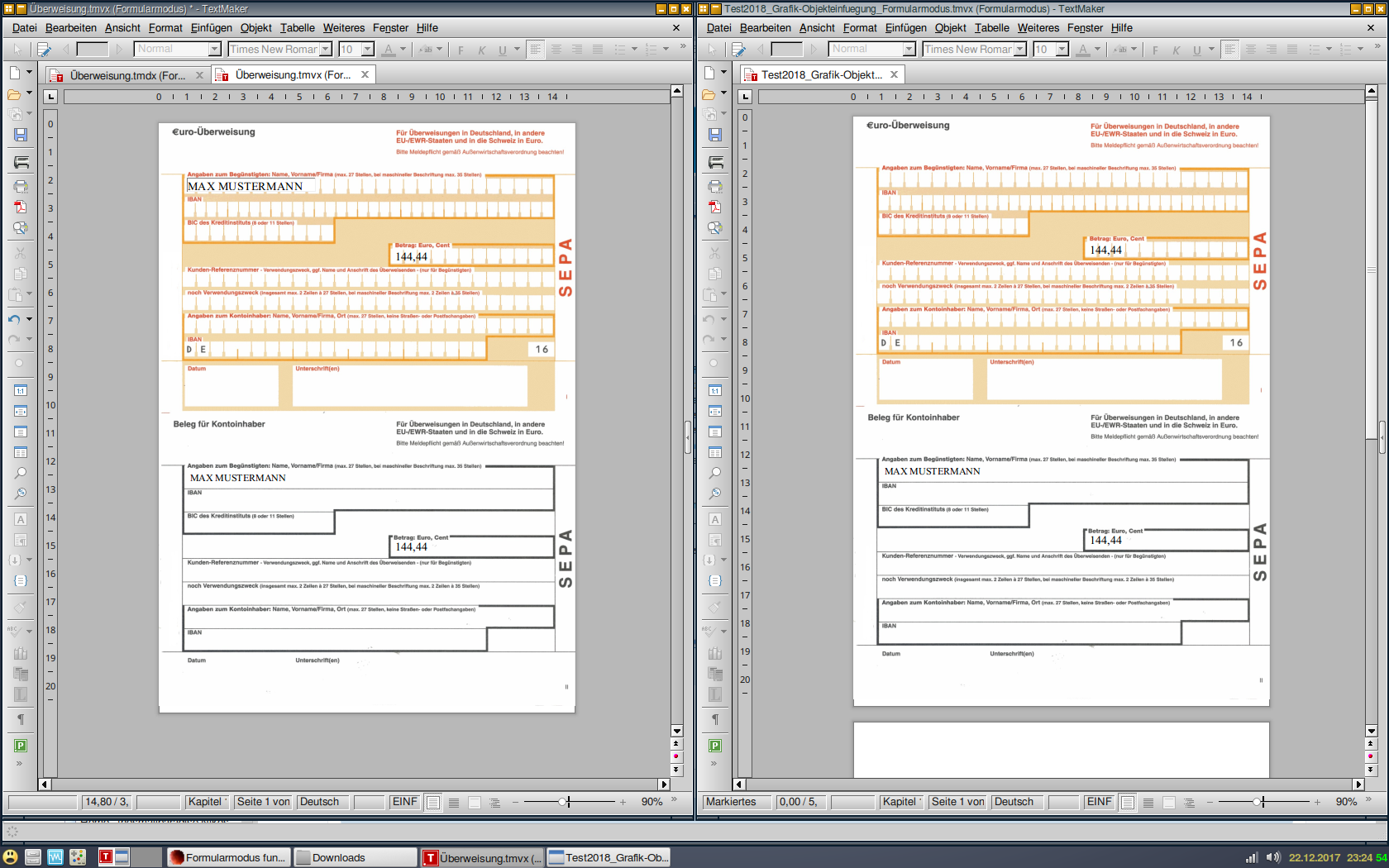Expand the Open-file folder dropdown arrow, left window

coord(30,93)
